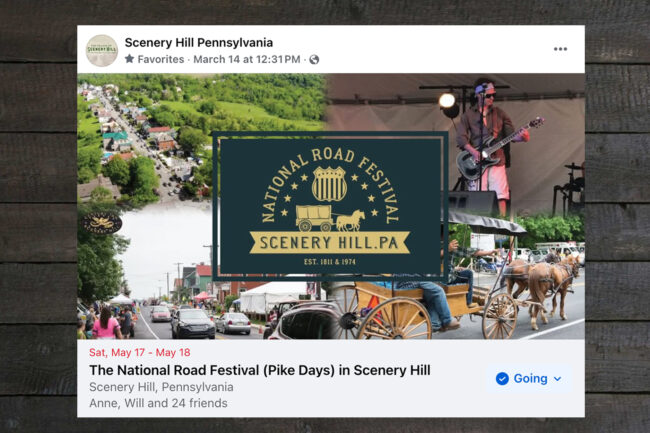Open the Scenery Hill Pennsylvania page name
650x433 pixels.
(199, 43)
